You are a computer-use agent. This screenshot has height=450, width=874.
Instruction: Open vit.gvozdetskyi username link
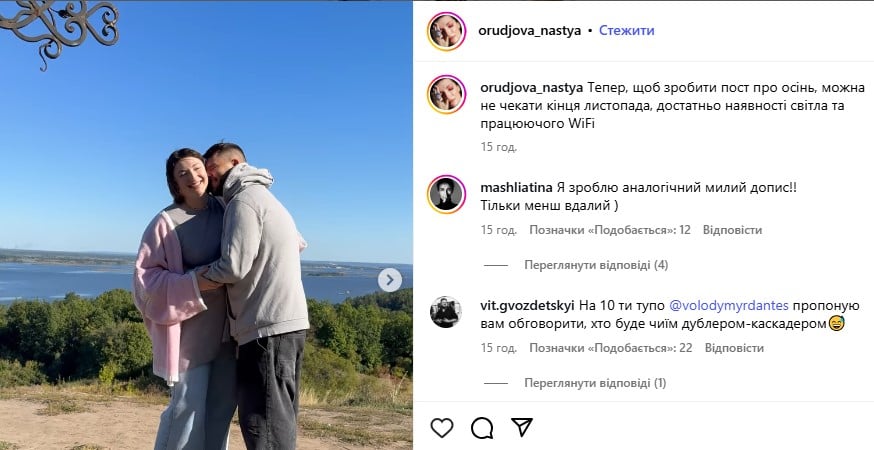(527, 306)
